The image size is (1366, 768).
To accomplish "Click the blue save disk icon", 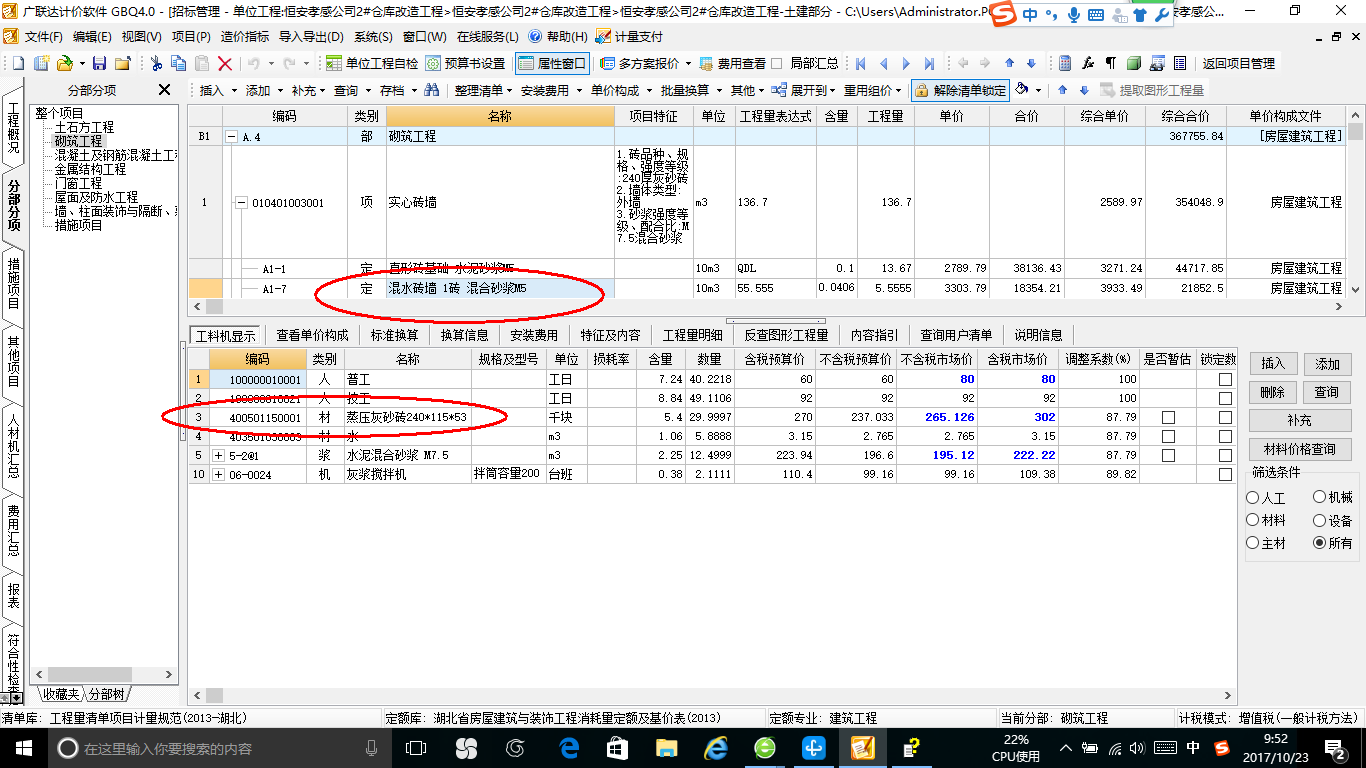I will (x=99, y=63).
